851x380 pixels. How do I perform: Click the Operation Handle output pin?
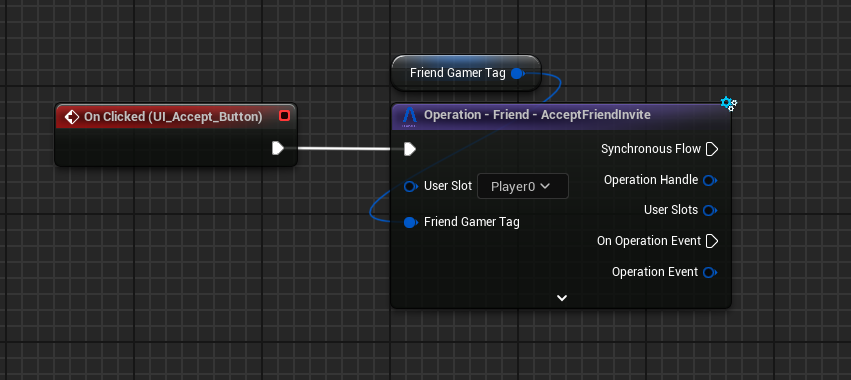point(710,180)
